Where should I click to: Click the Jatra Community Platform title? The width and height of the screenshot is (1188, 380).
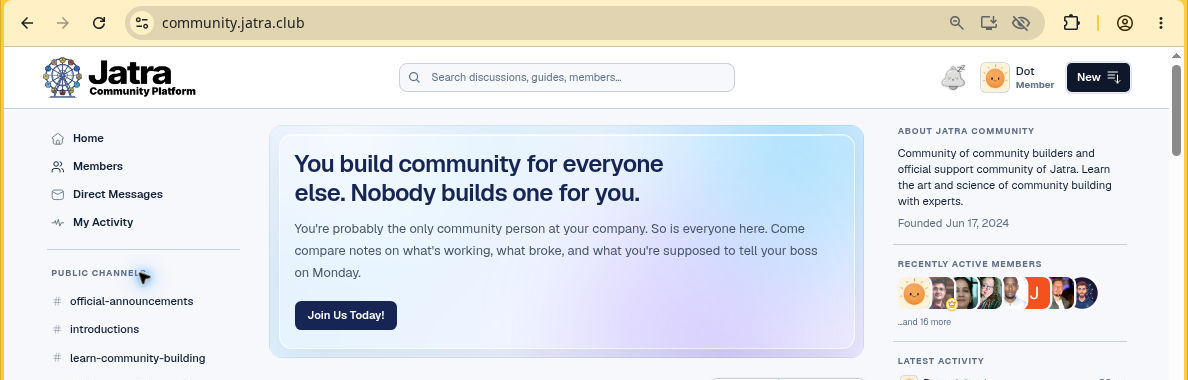pyautogui.click(x=142, y=79)
